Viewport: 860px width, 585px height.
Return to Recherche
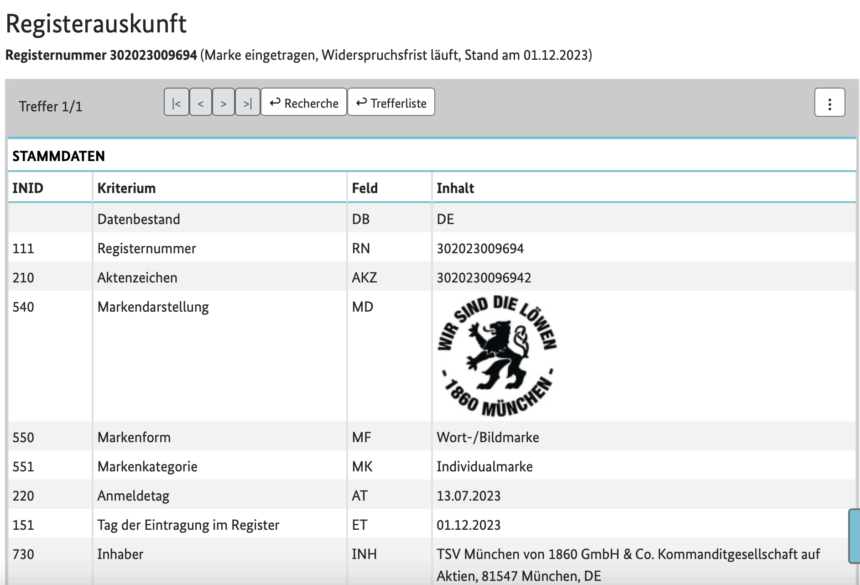pyautogui.click(x=304, y=103)
